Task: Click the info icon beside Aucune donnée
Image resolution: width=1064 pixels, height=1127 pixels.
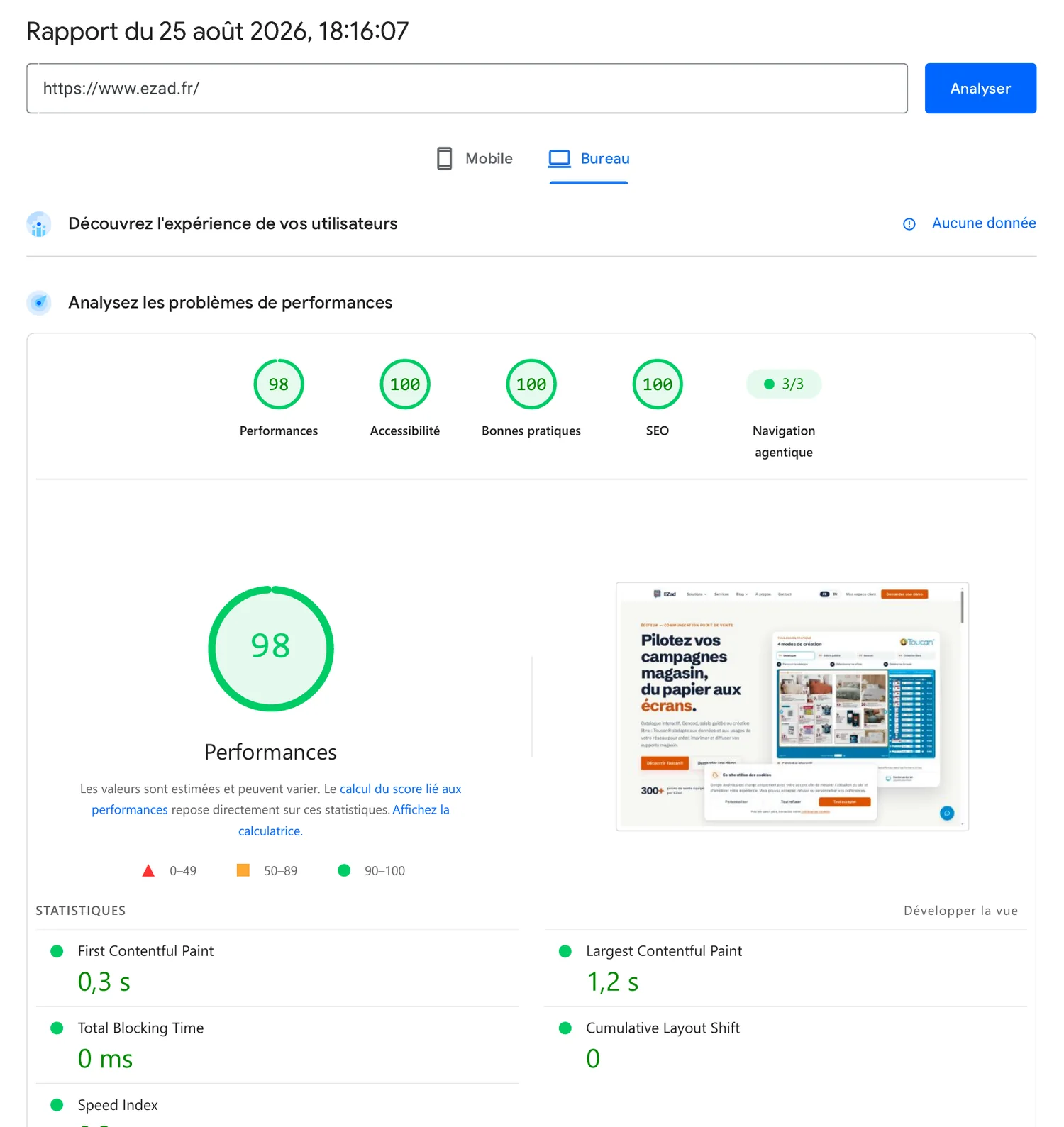Action: (x=909, y=224)
